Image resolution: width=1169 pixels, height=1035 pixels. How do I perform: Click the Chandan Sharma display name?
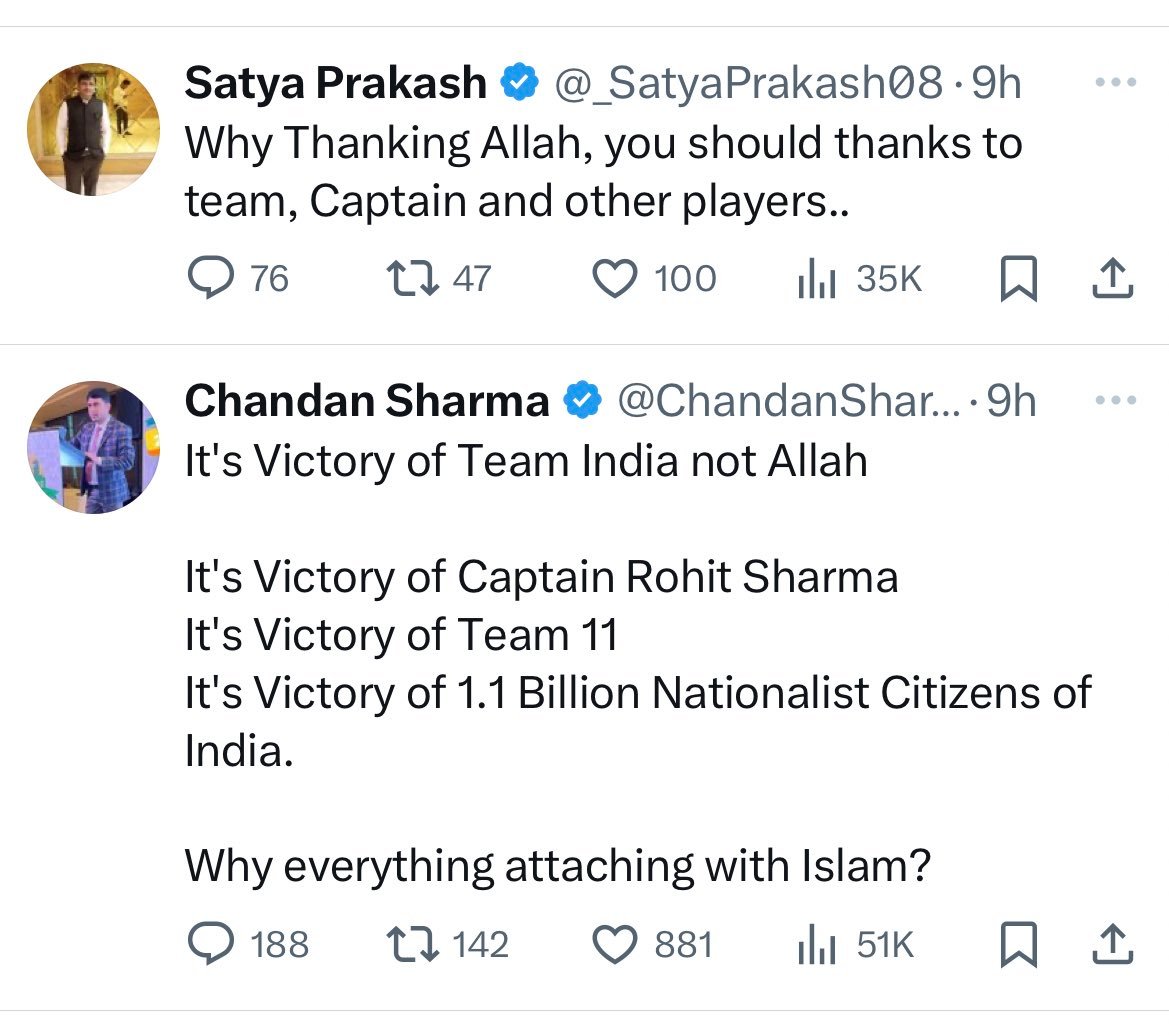pos(366,401)
